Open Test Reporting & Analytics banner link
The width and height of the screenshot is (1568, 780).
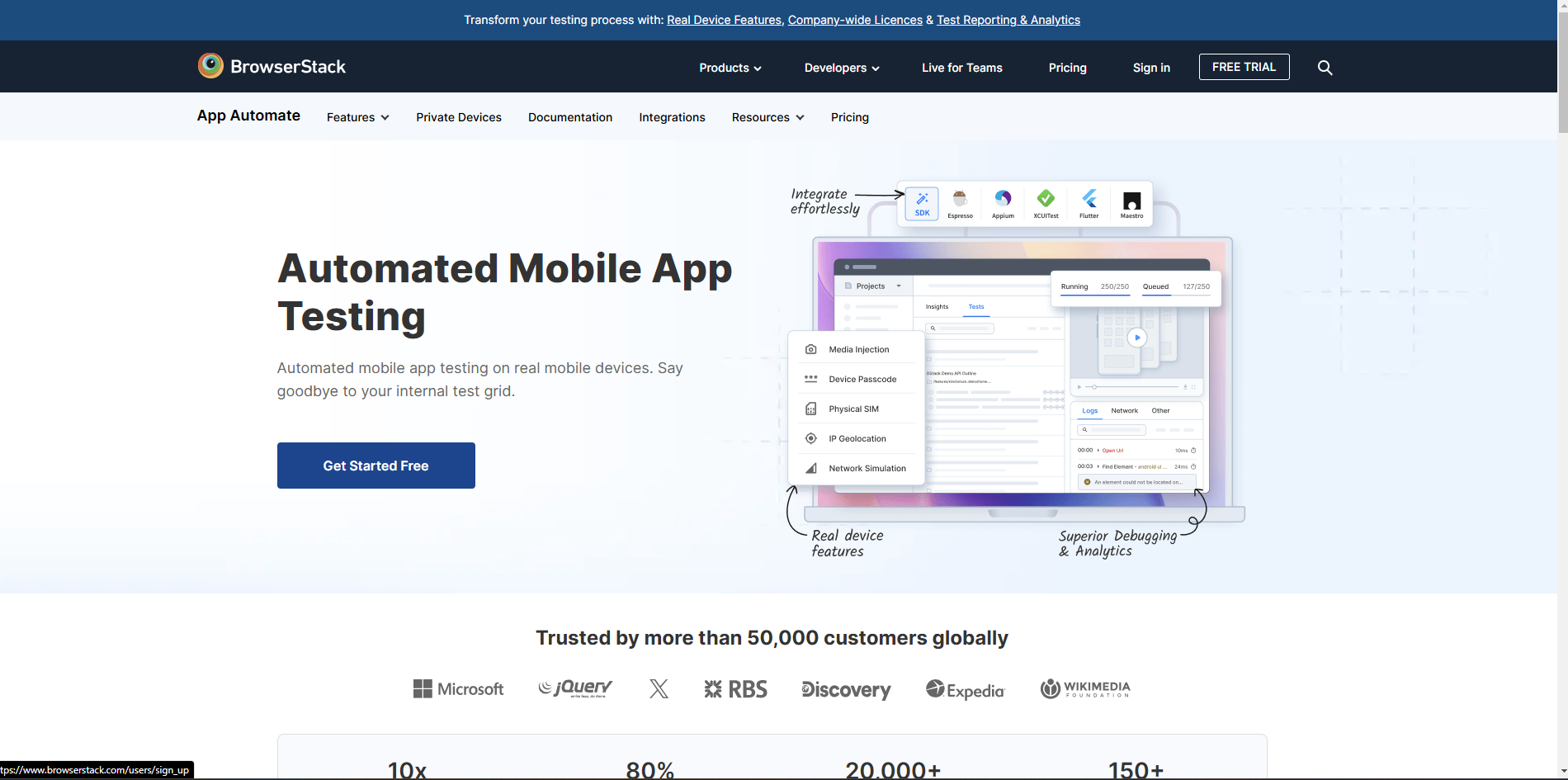(1008, 20)
